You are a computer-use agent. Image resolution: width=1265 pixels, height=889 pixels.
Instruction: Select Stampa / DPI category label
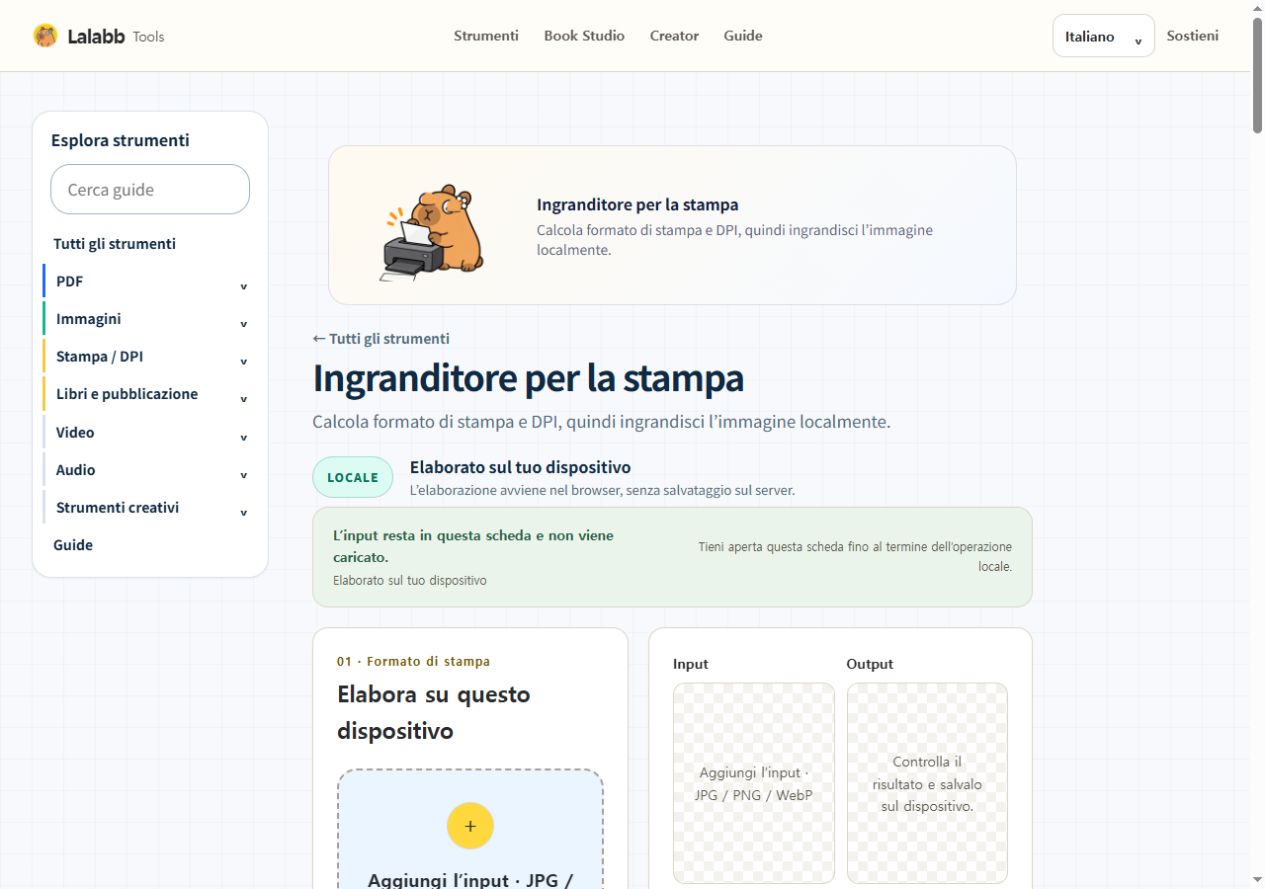click(x=100, y=357)
